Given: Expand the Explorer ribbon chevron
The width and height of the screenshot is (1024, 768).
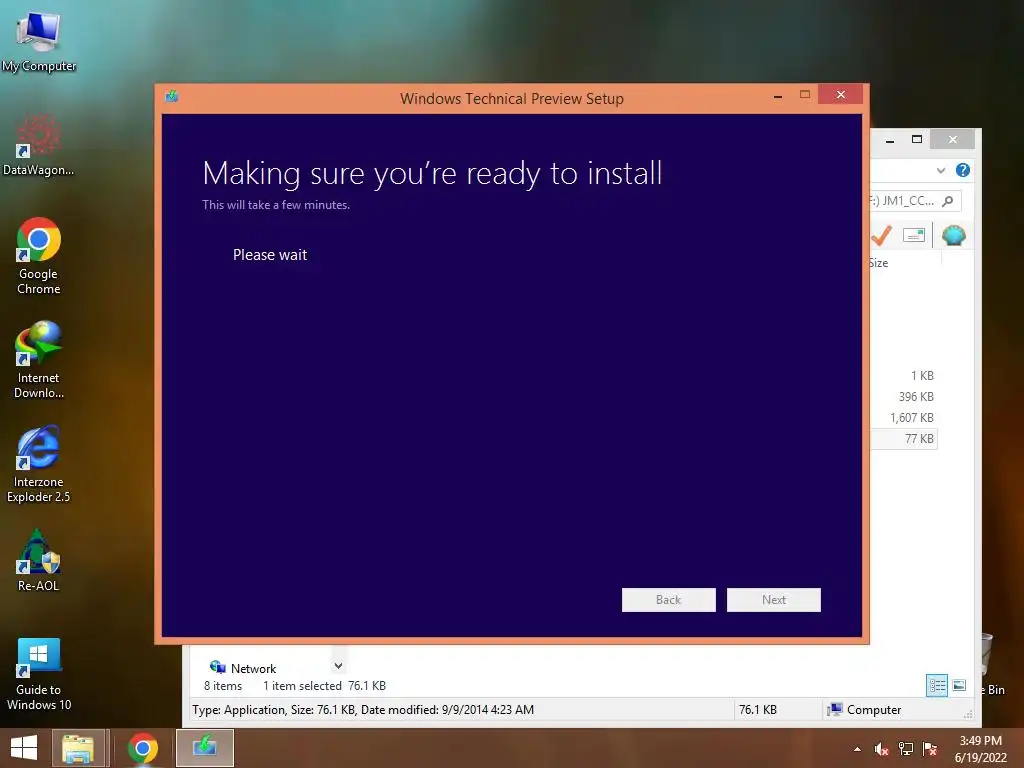Looking at the screenshot, I should [x=940, y=170].
